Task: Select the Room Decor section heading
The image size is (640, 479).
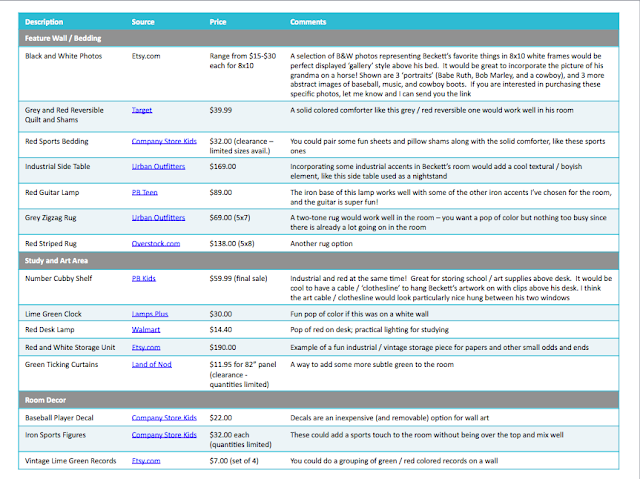Action: 45,400
